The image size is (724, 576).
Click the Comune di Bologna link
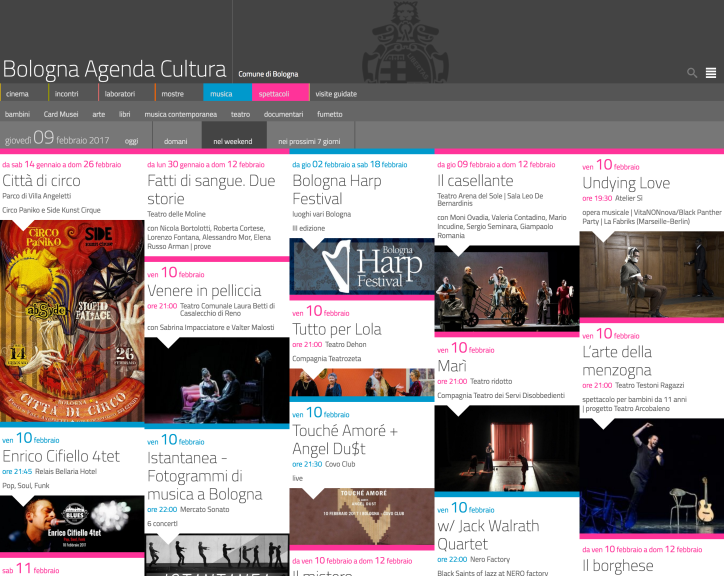(268, 74)
